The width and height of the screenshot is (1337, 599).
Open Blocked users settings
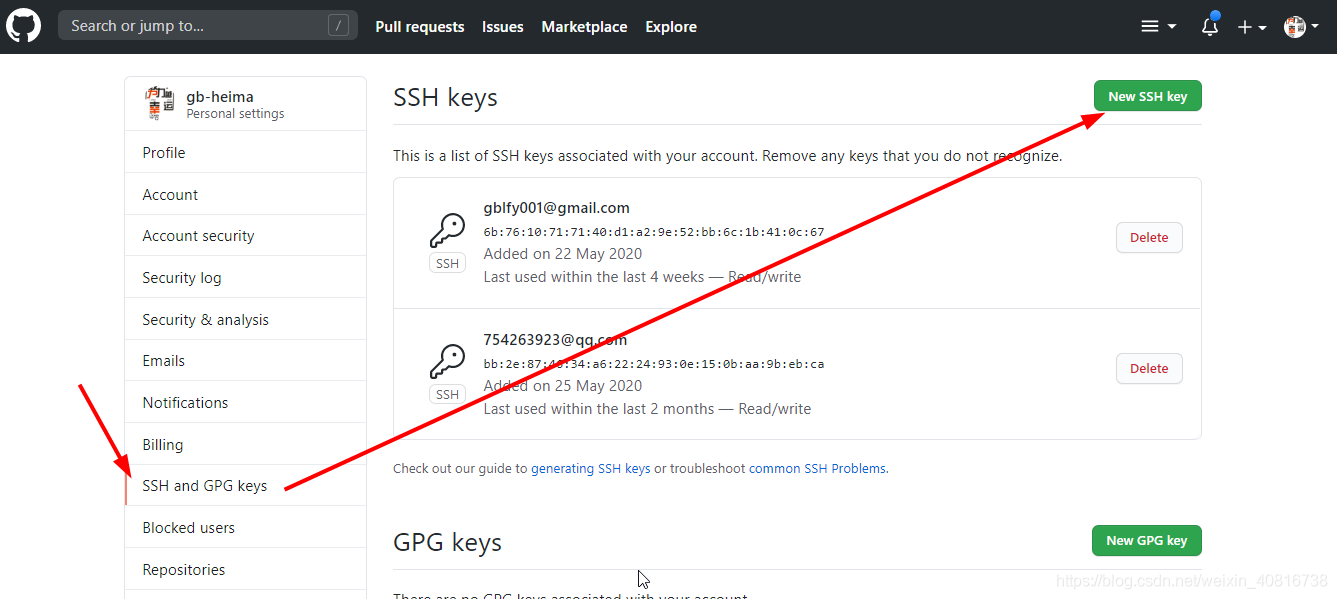coord(246,527)
